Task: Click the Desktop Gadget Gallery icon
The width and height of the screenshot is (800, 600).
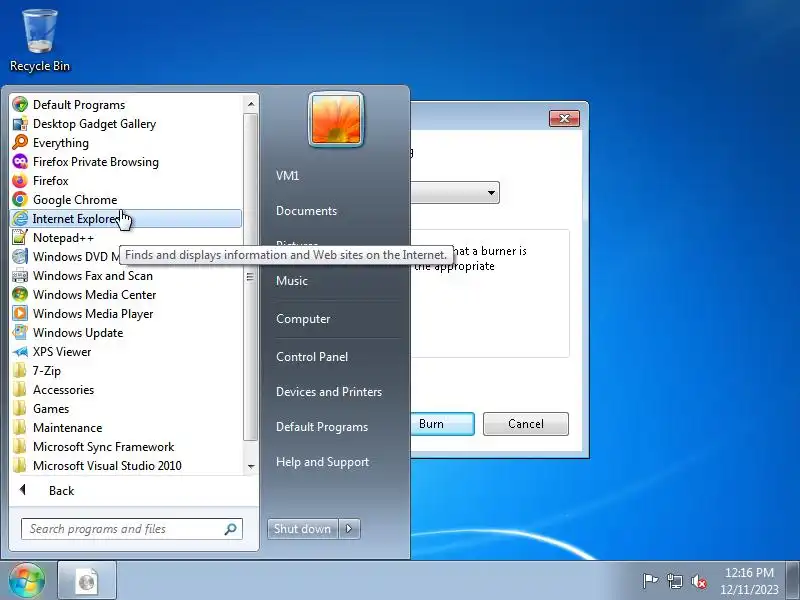Action: [x=20, y=123]
